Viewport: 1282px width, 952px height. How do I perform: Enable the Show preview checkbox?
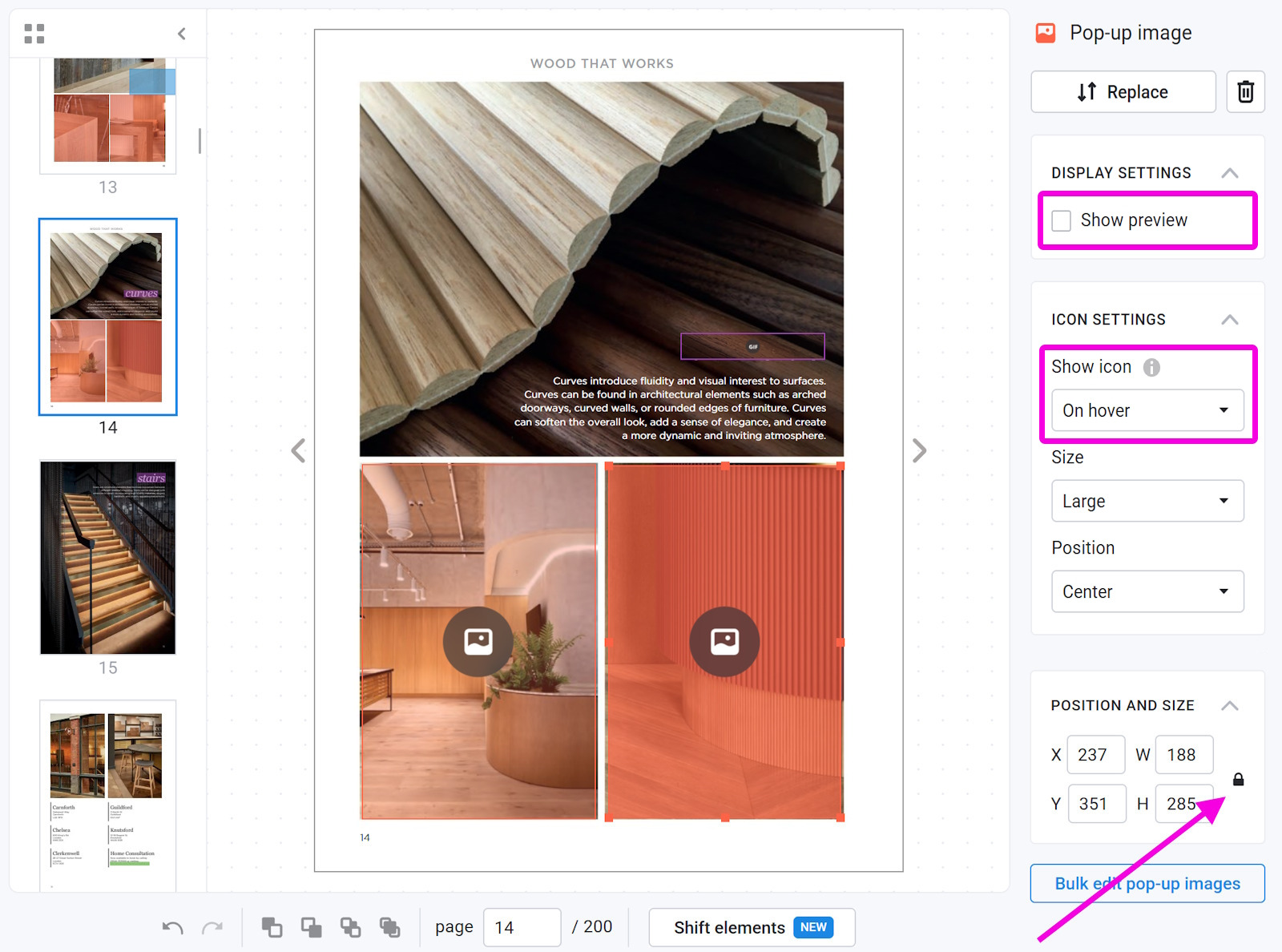click(1062, 221)
